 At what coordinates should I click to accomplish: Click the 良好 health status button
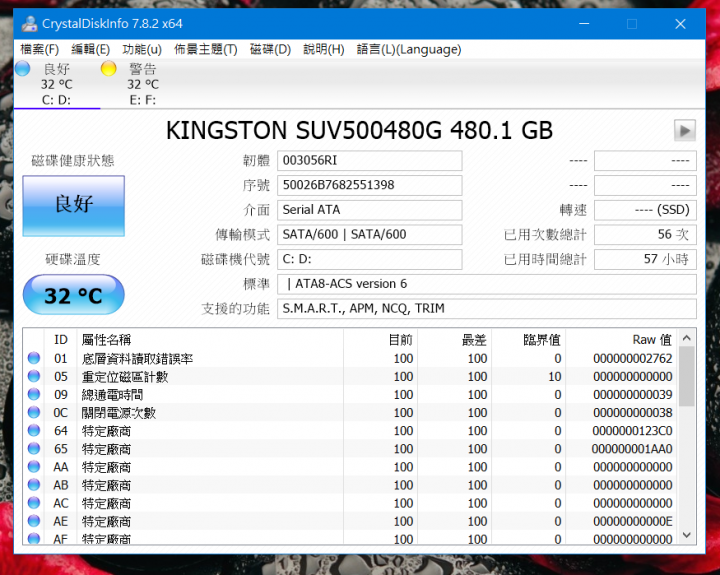tap(73, 206)
